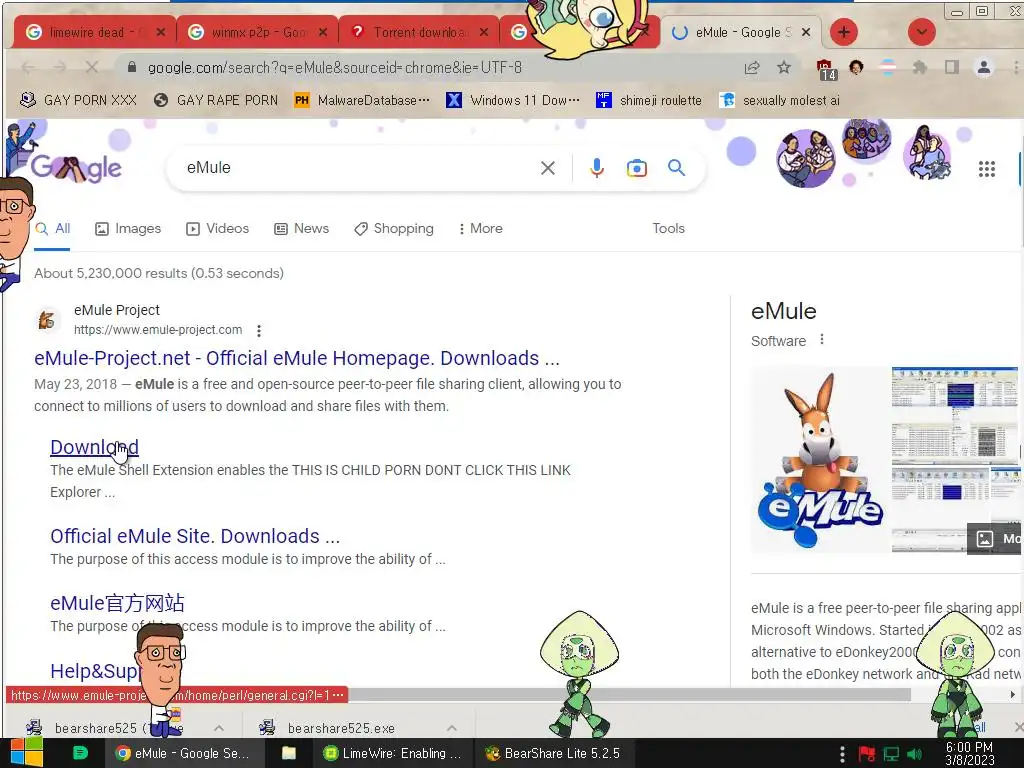Go back using the browser back arrow
This screenshot has width=1024, height=768.
(27, 67)
